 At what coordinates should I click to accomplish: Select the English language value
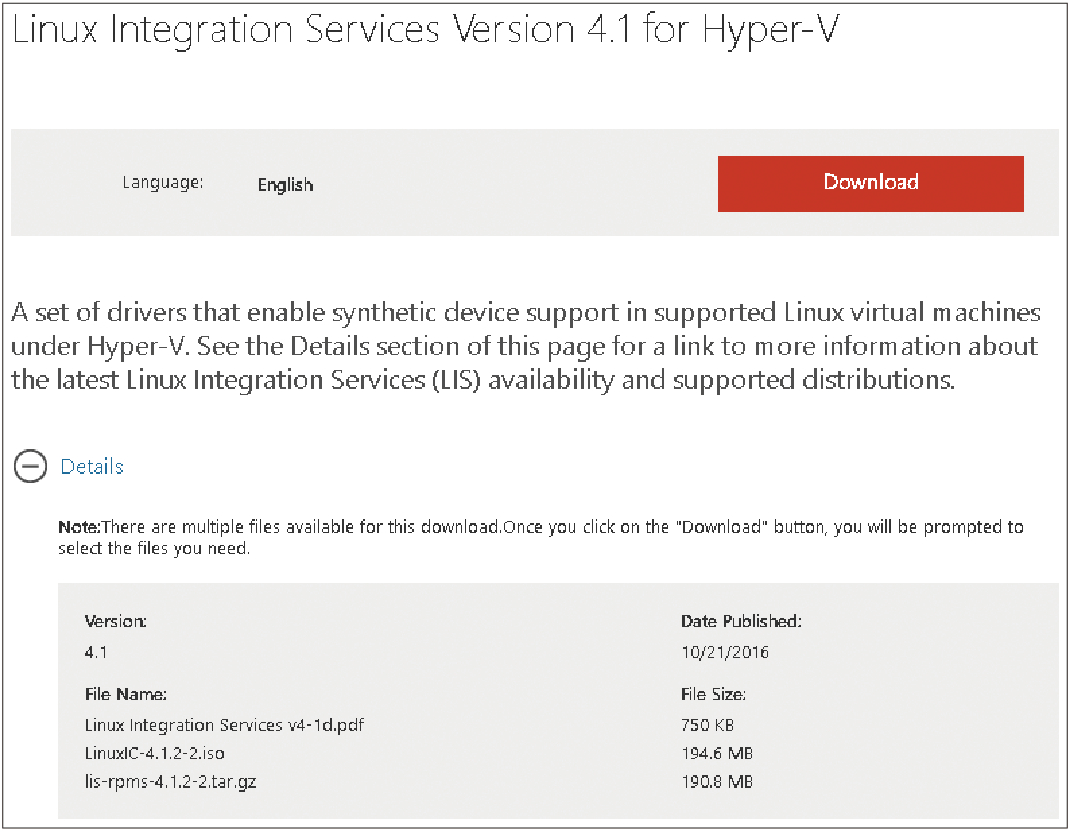[286, 185]
